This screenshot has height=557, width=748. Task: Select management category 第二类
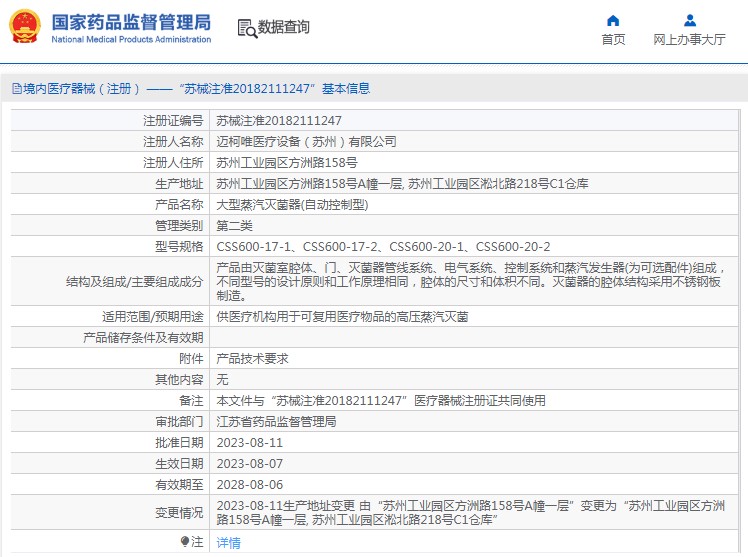(234, 226)
